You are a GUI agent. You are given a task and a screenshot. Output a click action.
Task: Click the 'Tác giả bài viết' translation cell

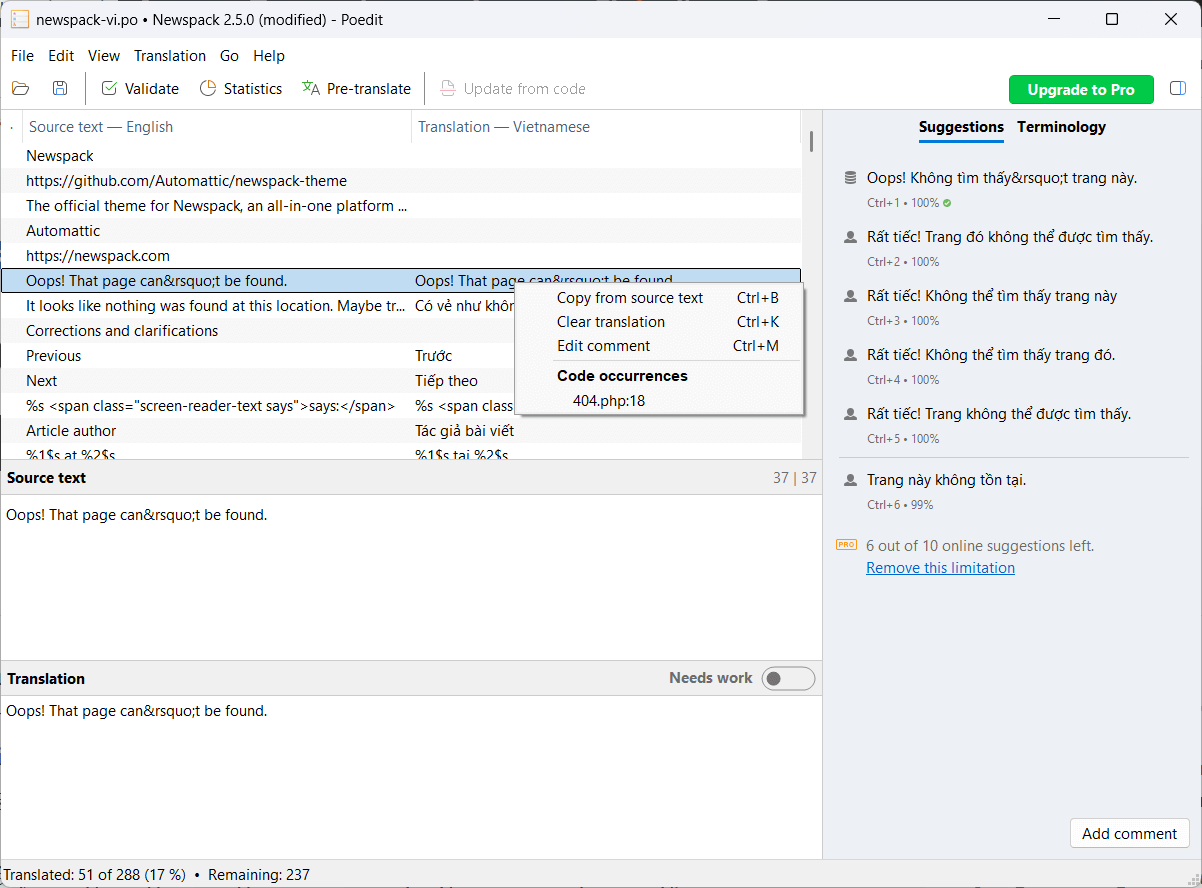coord(464,431)
